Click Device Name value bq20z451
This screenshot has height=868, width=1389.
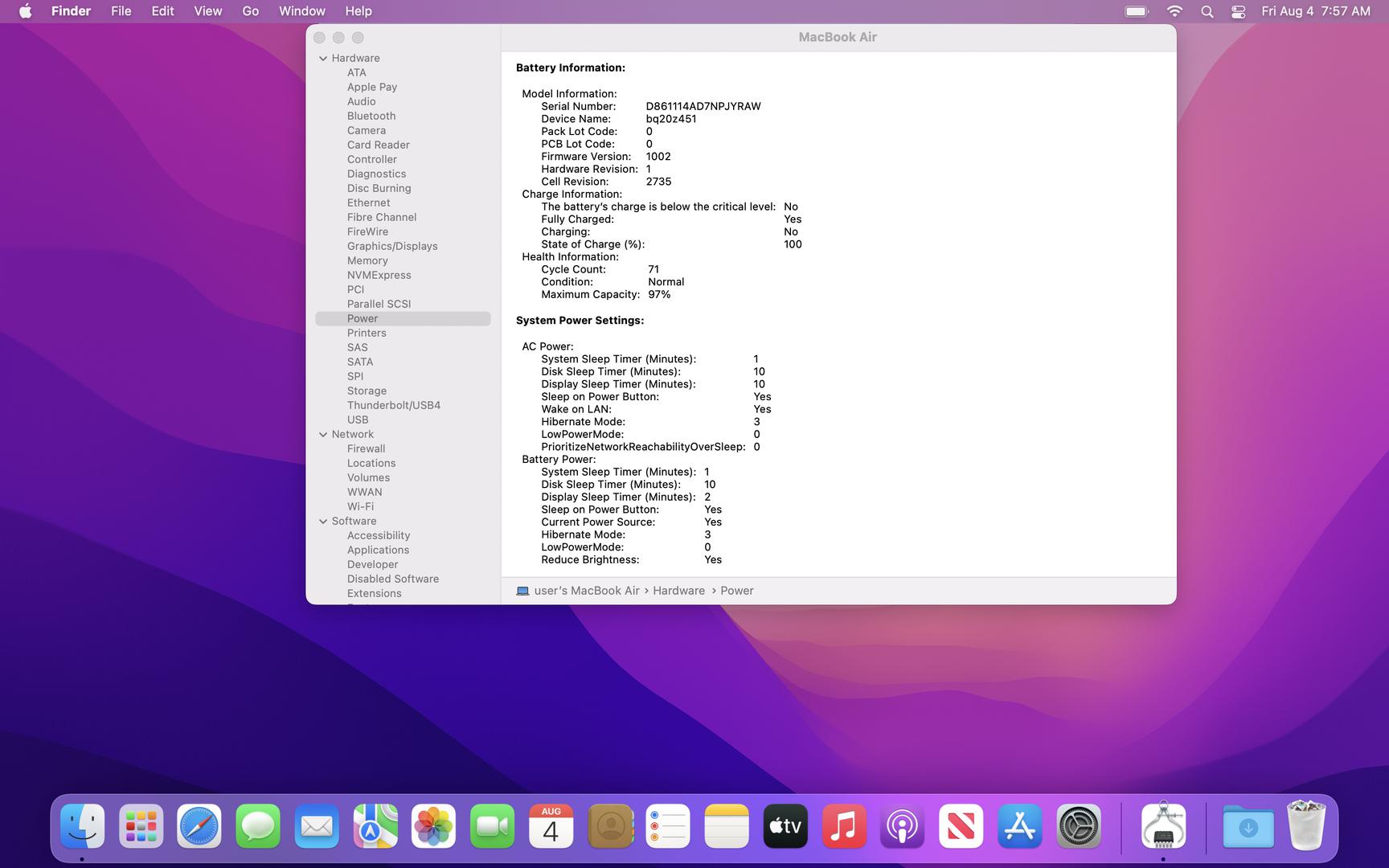[x=671, y=119]
